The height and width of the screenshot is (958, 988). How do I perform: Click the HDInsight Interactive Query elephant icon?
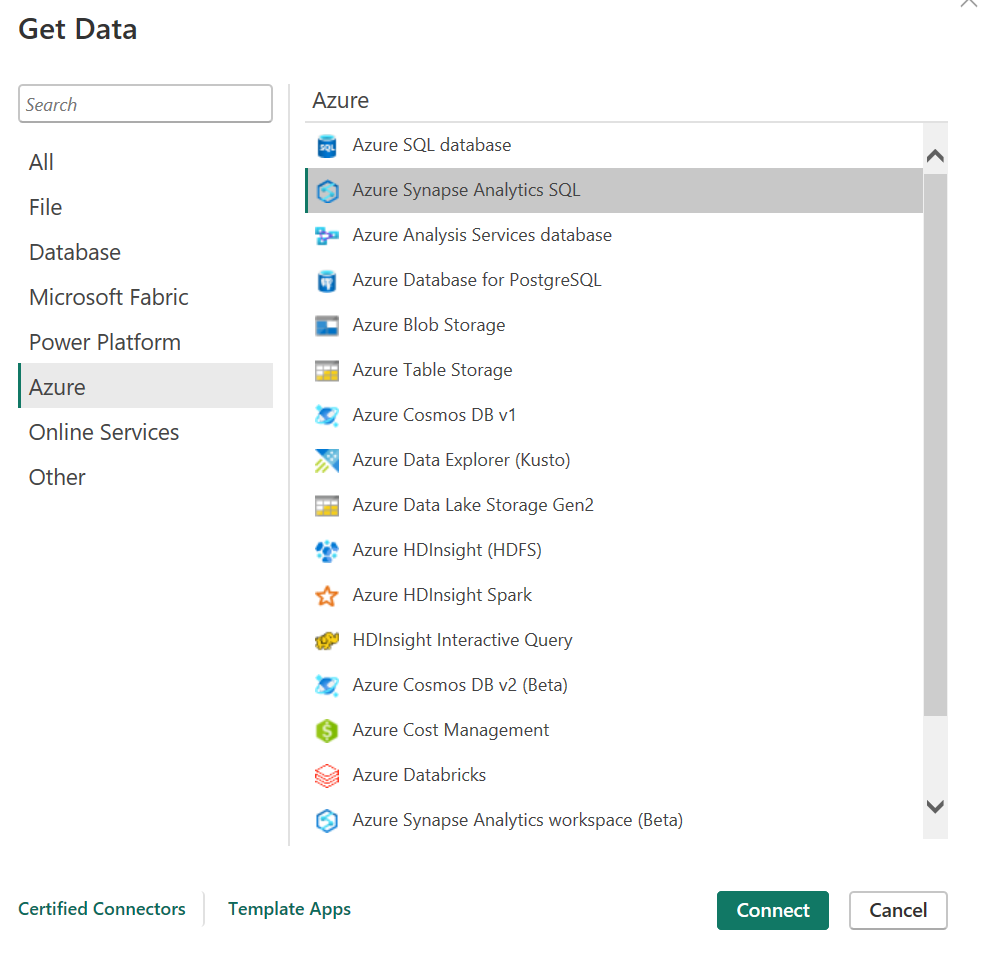coord(327,640)
